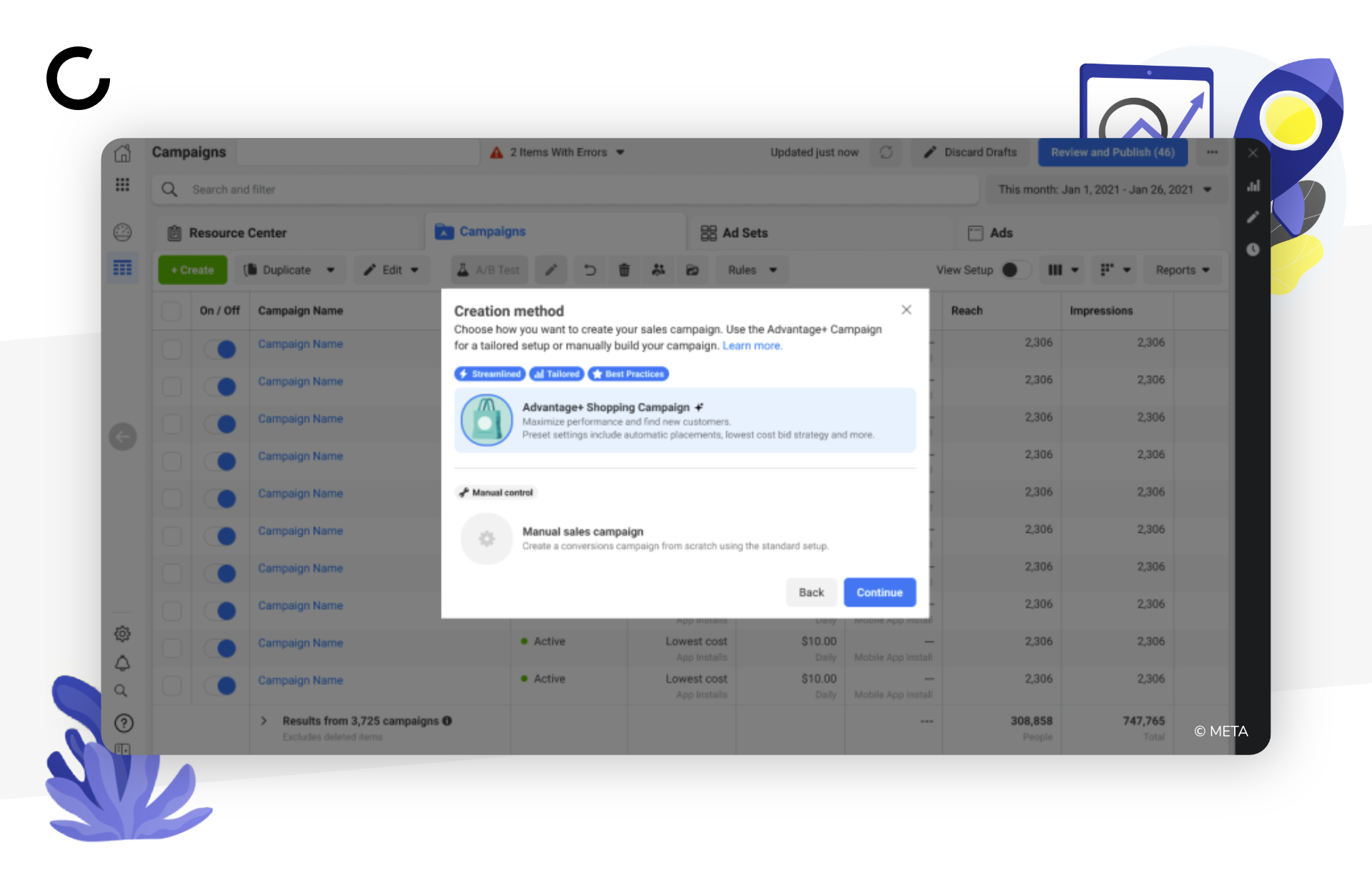1372x893 pixels.
Task: Switch off the second campaign's On/Off toggle
Action: coord(220,386)
